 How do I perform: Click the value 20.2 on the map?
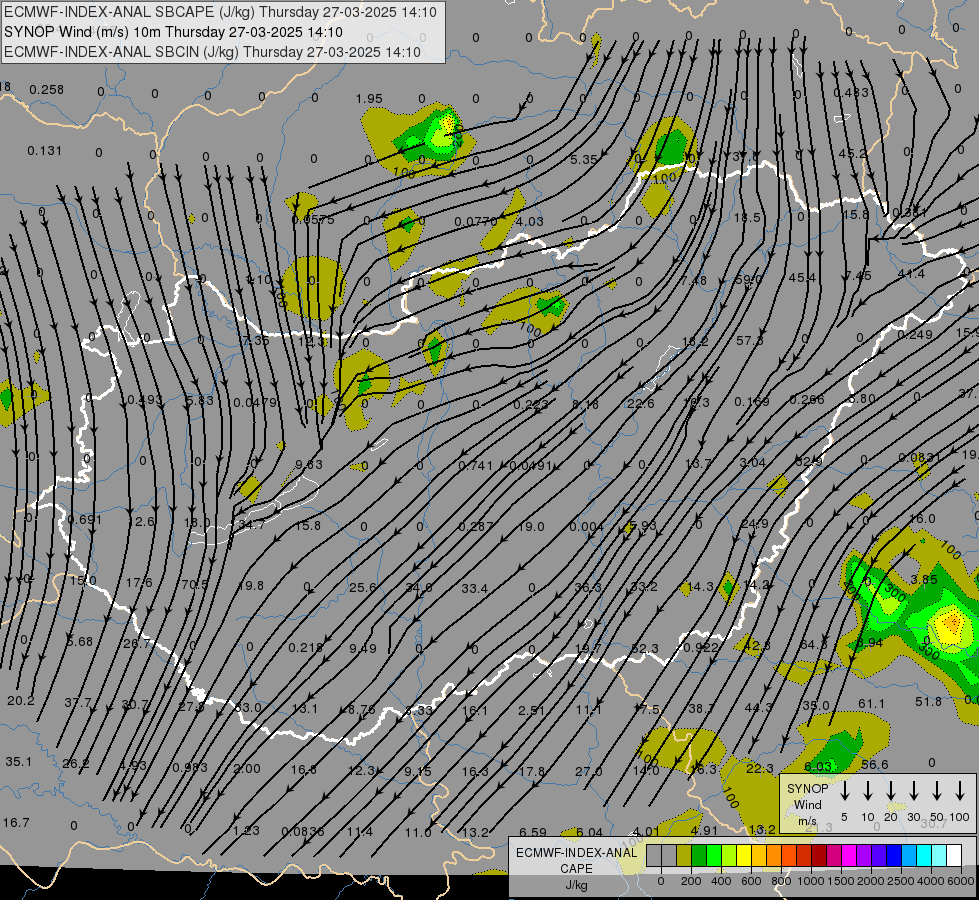tap(21, 701)
